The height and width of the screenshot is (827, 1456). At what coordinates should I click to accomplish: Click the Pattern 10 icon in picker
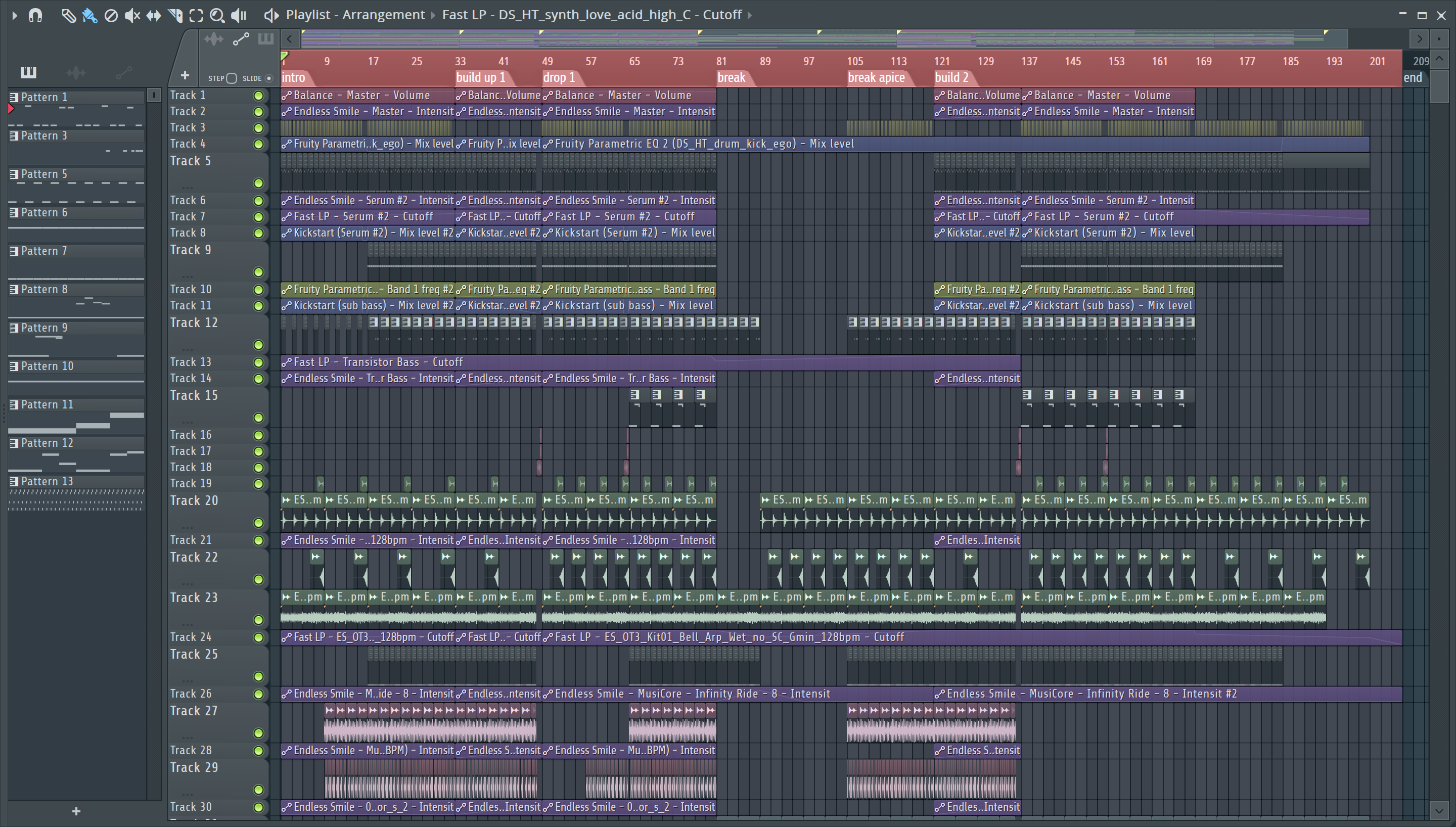pyautogui.click(x=14, y=366)
